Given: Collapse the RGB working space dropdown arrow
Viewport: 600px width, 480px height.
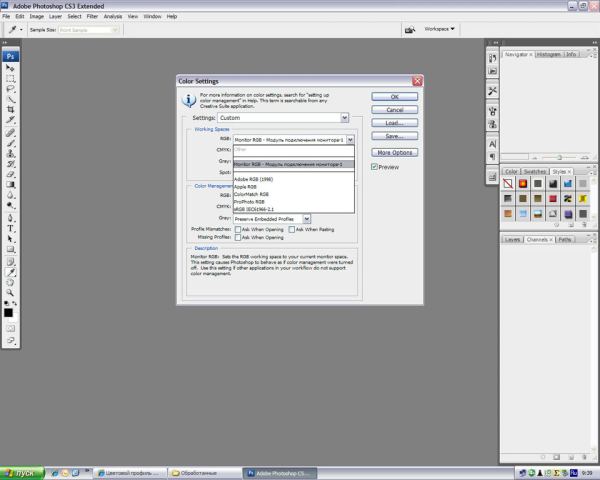Looking at the screenshot, I should 350,140.
